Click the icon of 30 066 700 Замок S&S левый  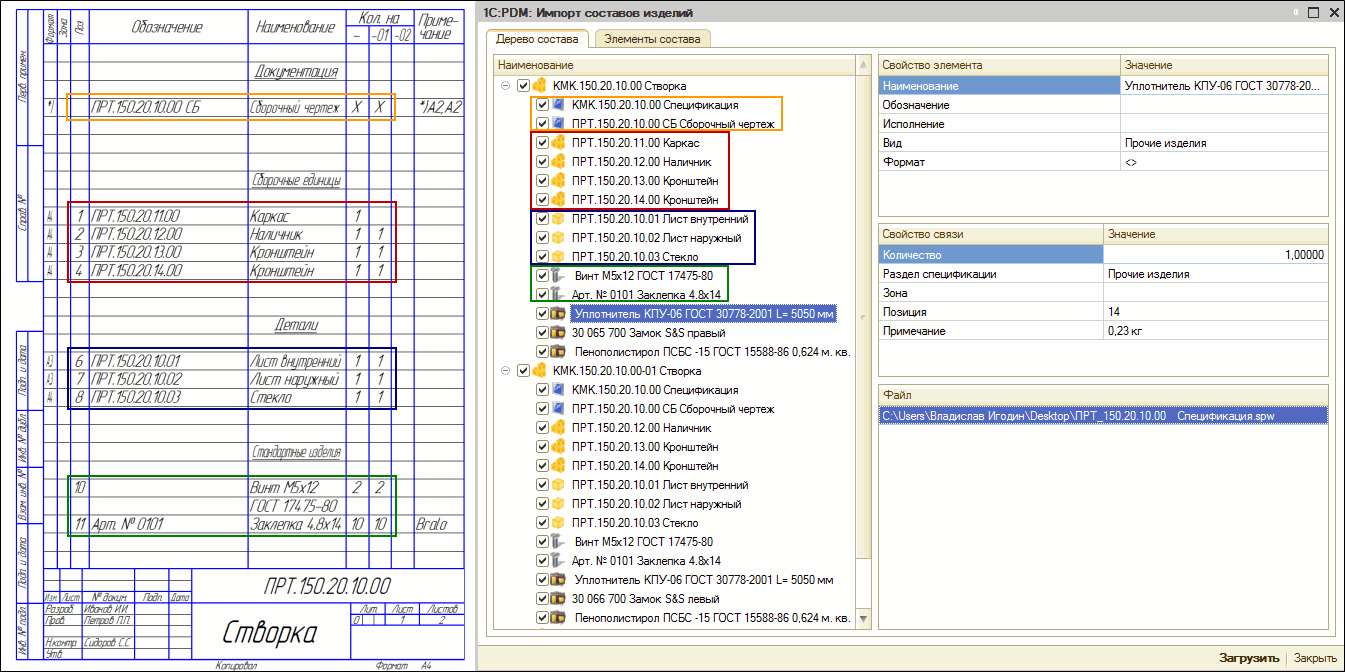pos(558,598)
